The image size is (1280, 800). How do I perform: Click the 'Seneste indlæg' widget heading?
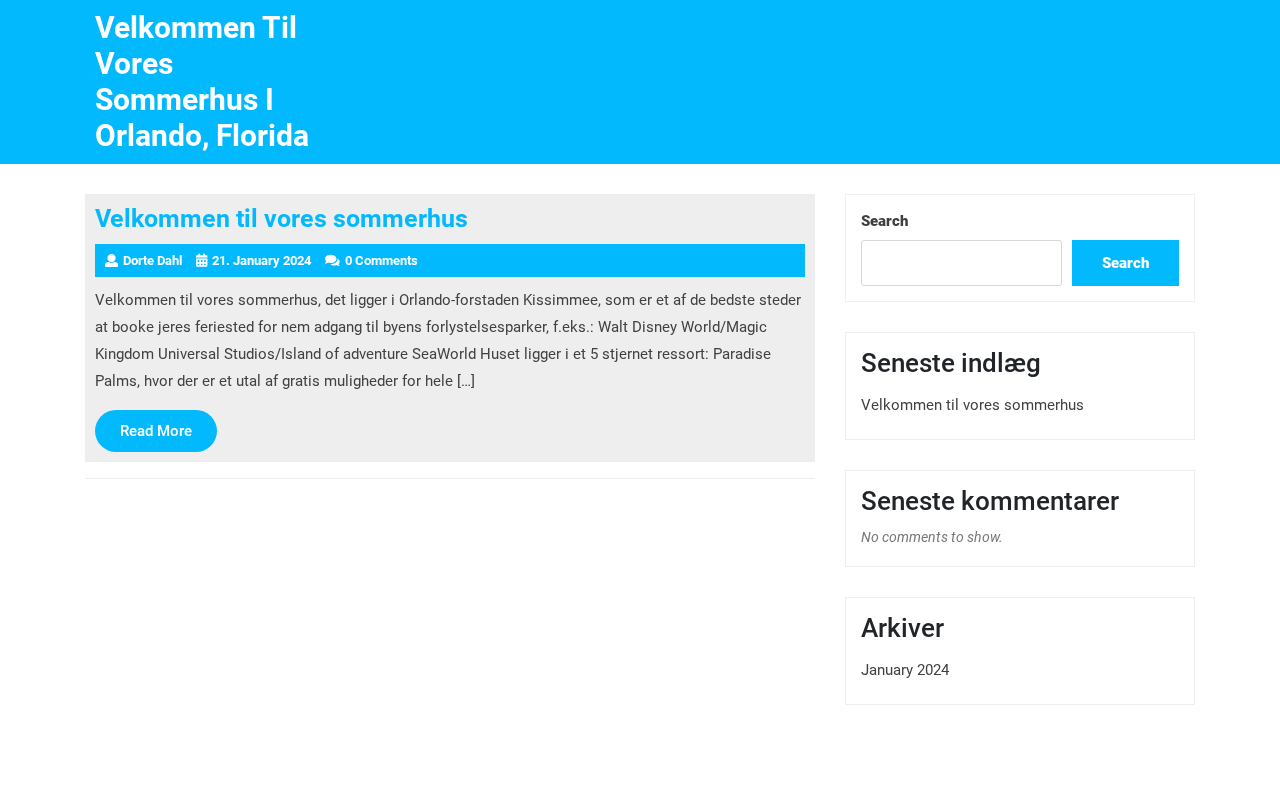950,363
